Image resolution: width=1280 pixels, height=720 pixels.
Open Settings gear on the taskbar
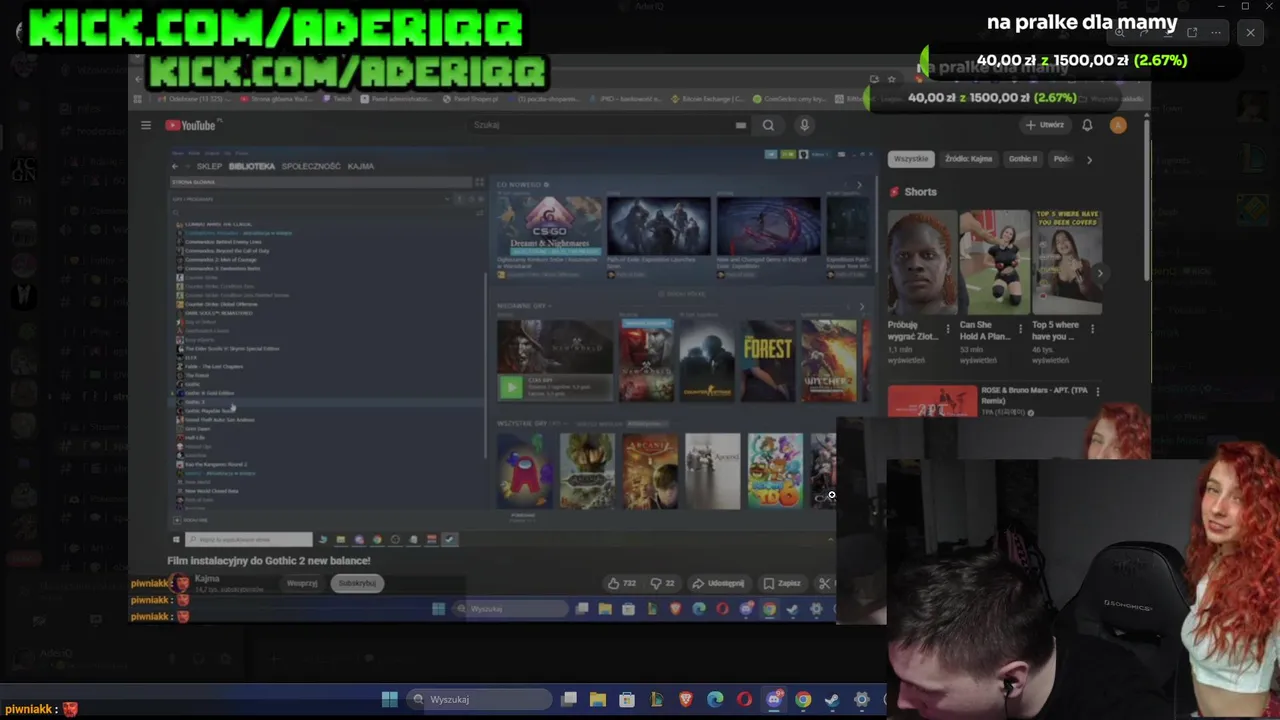(861, 699)
